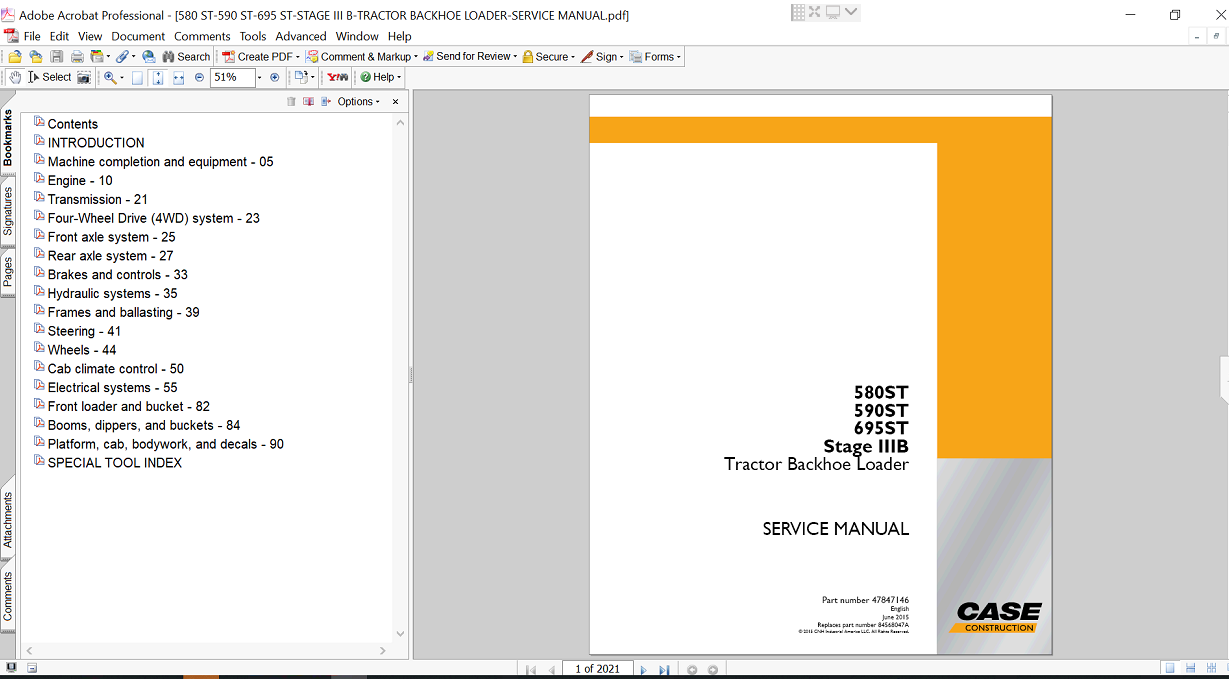This screenshot has width=1229, height=679.
Task: Expand the bookmarks Options dropdown
Action: click(359, 102)
